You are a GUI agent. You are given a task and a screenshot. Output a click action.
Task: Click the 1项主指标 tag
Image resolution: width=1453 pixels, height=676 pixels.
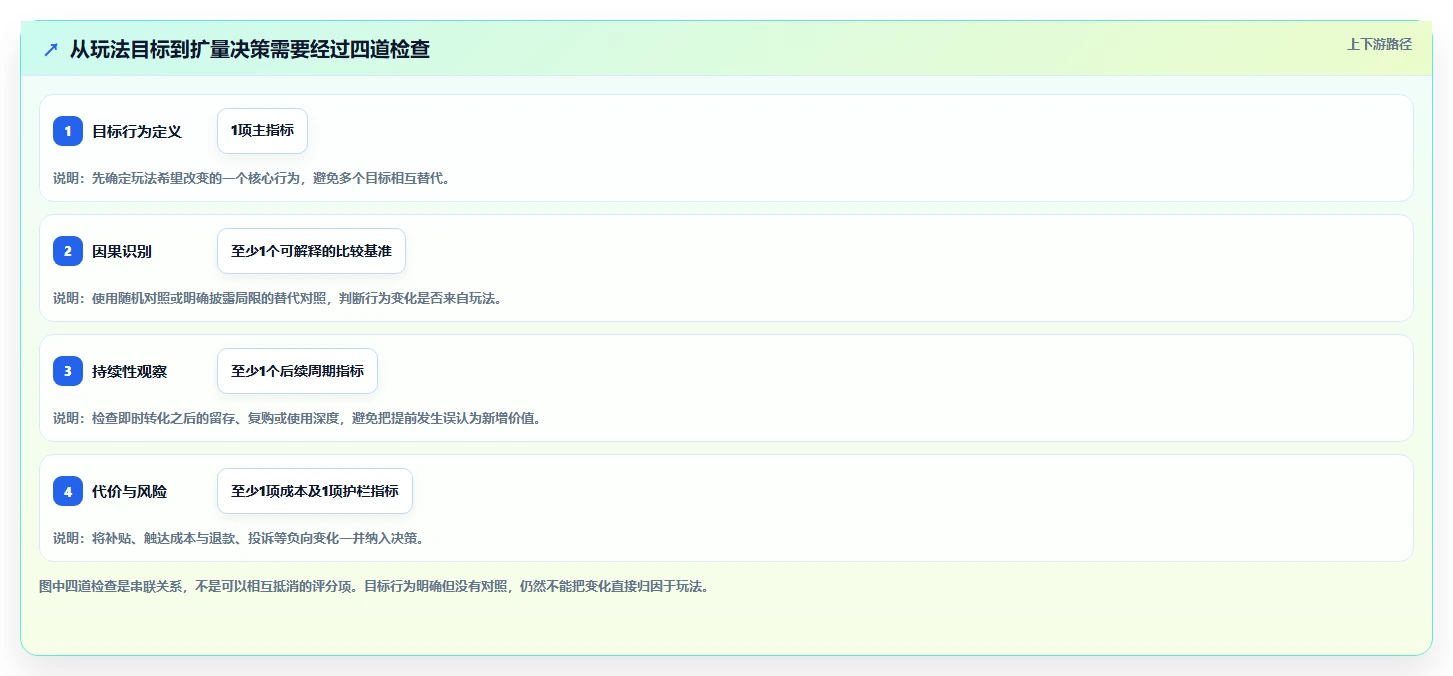coord(262,131)
